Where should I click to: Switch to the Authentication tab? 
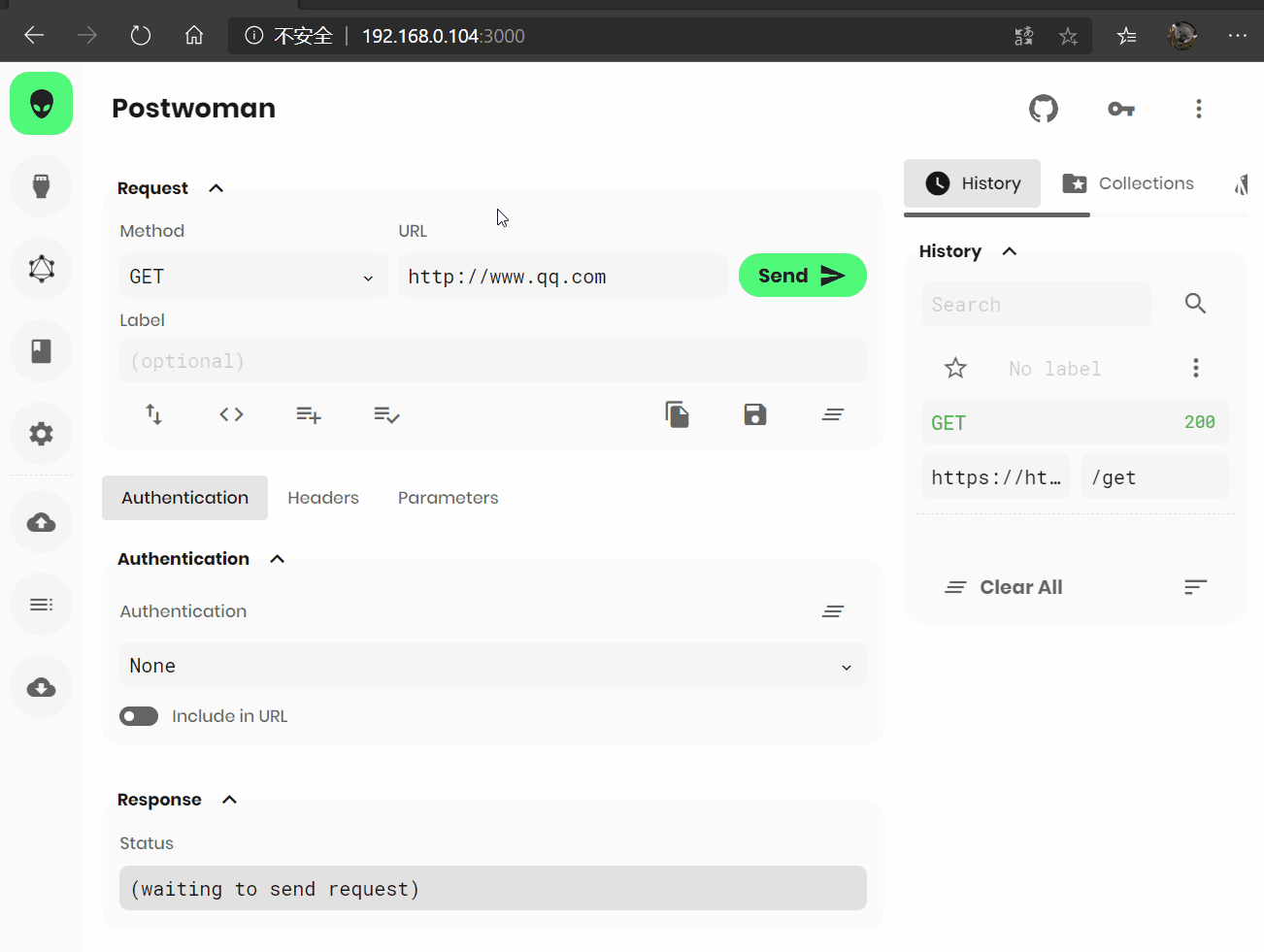[x=184, y=498]
